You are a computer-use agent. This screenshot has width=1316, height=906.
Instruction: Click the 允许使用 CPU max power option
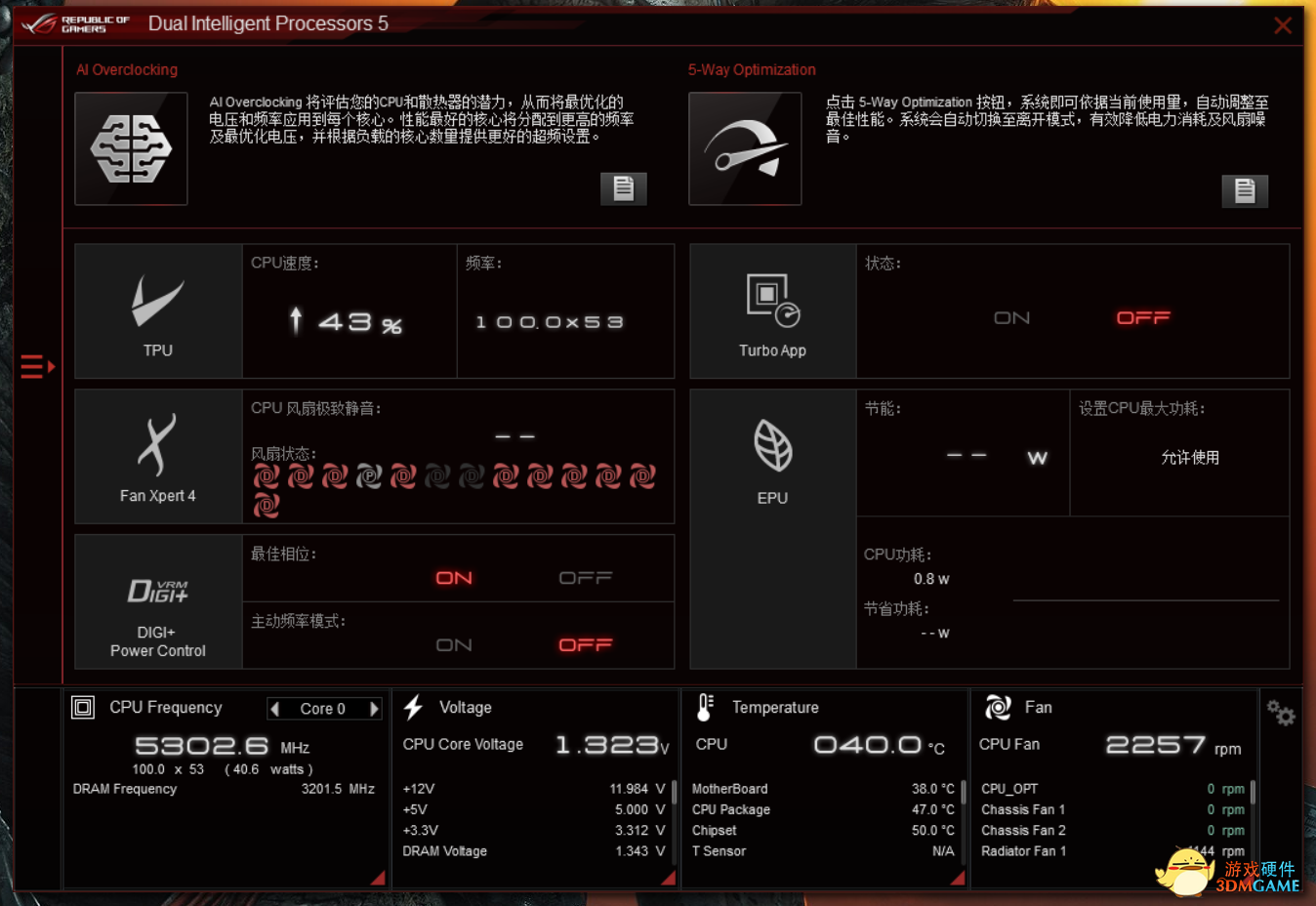pos(1190,457)
